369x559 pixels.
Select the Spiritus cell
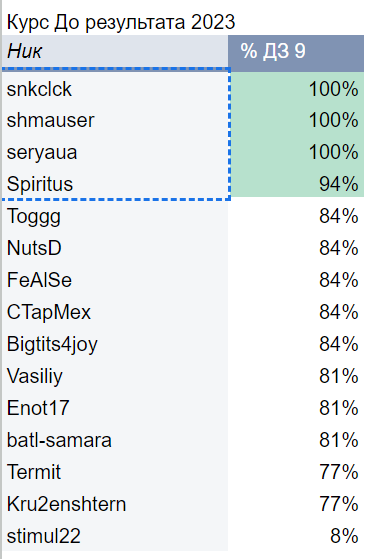115,184
